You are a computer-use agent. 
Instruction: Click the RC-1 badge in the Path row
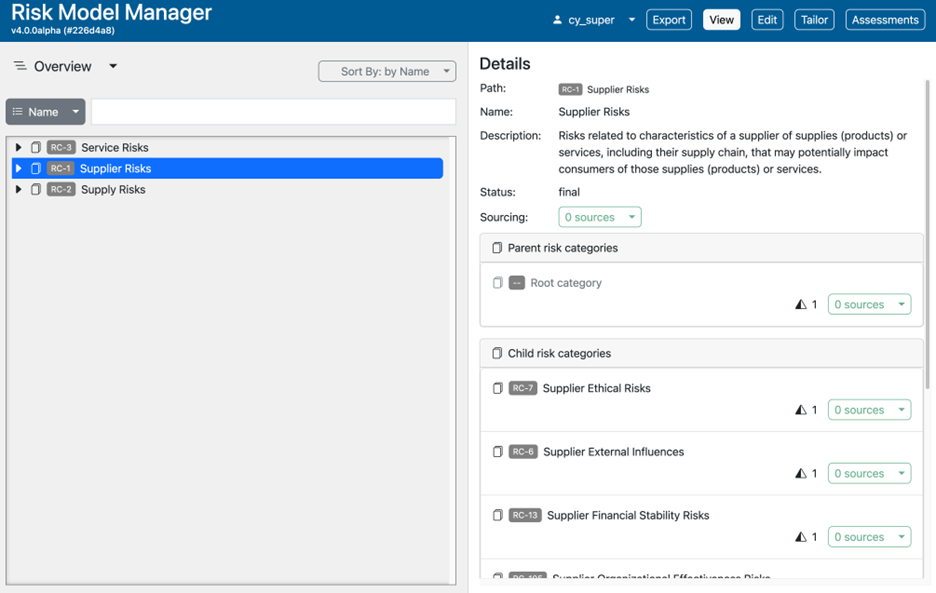point(570,89)
